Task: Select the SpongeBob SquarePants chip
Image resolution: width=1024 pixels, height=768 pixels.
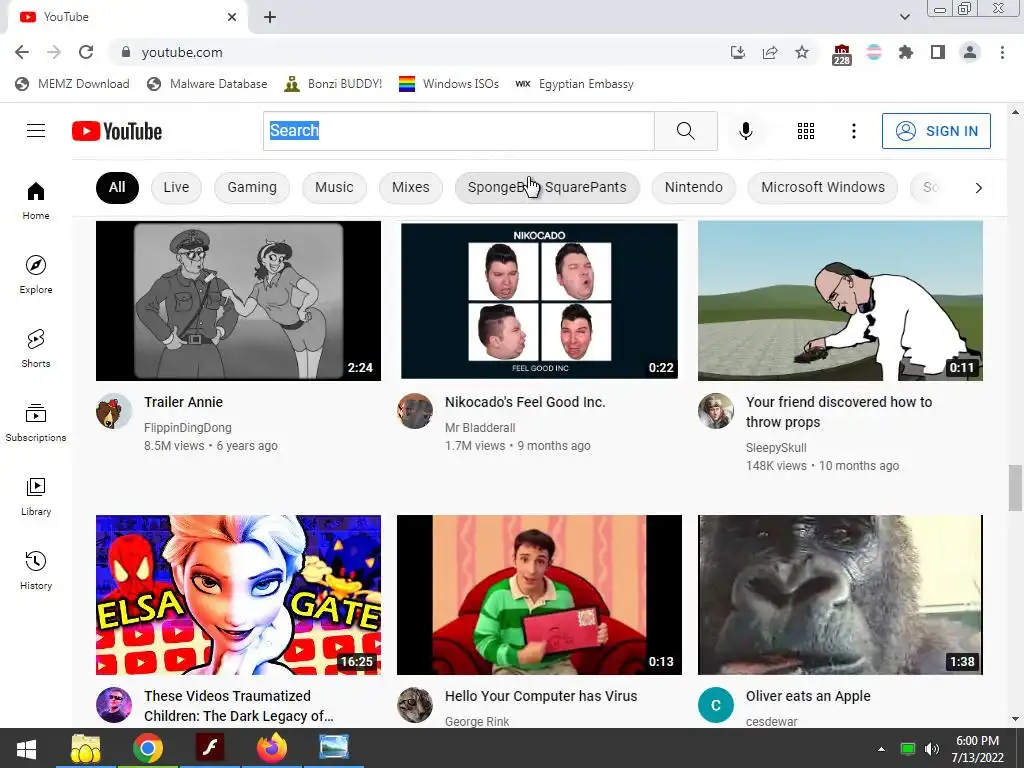Action: point(547,187)
